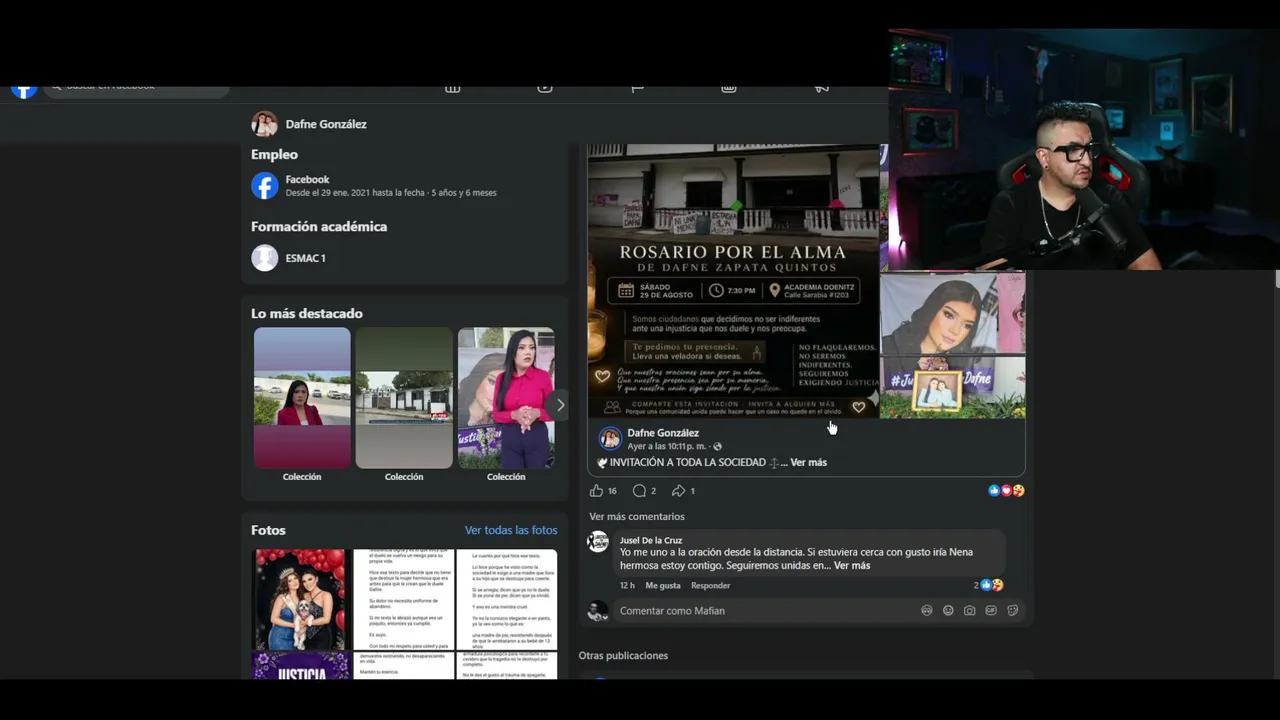Expand post text with Ver más
The width and height of the screenshot is (1280, 720).
[x=809, y=463]
